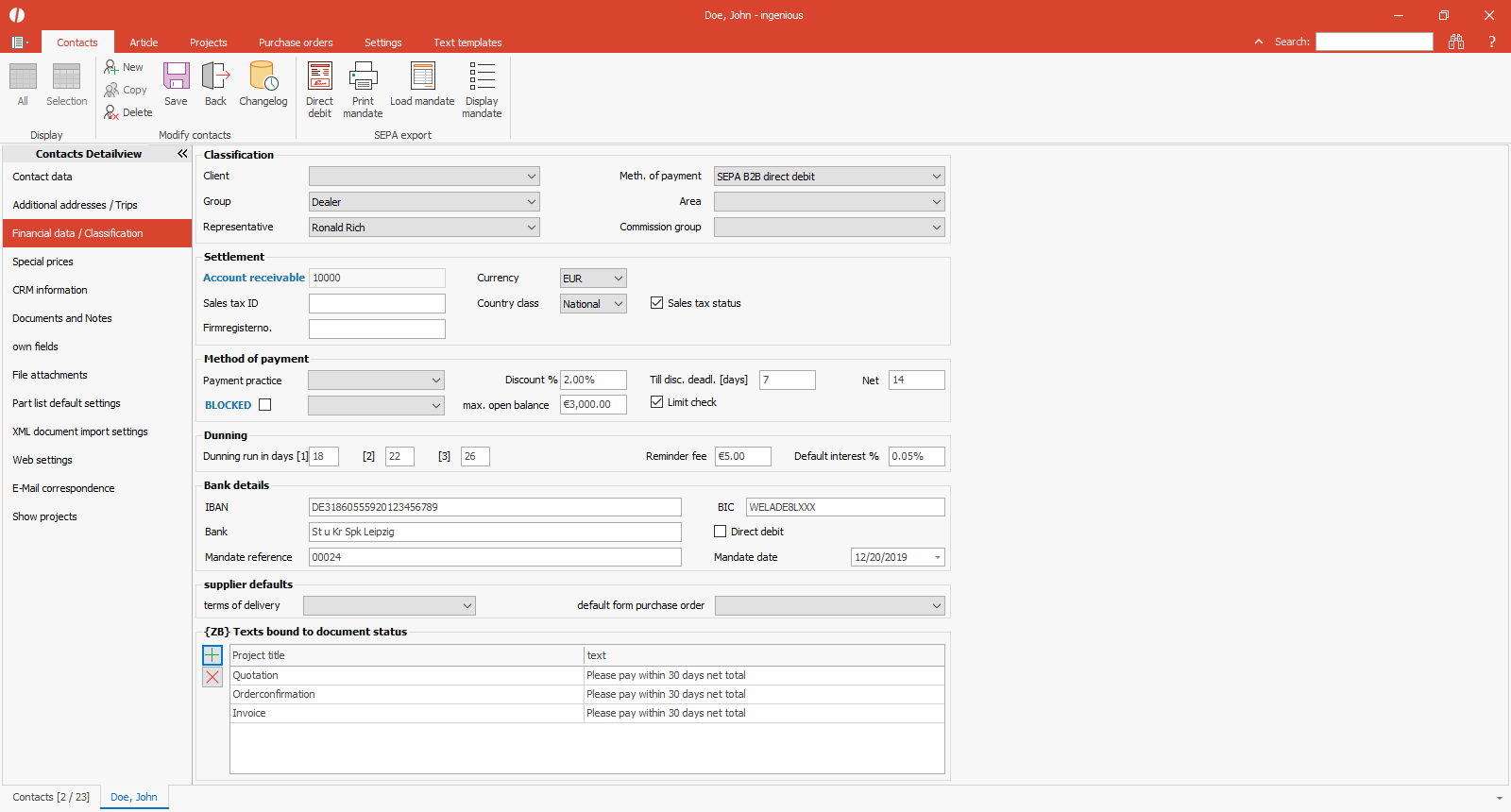The width and height of the screenshot is (1511, 812).
Task: Tick the Direct debit checkbox in Bank details
Action: (721, 532)
